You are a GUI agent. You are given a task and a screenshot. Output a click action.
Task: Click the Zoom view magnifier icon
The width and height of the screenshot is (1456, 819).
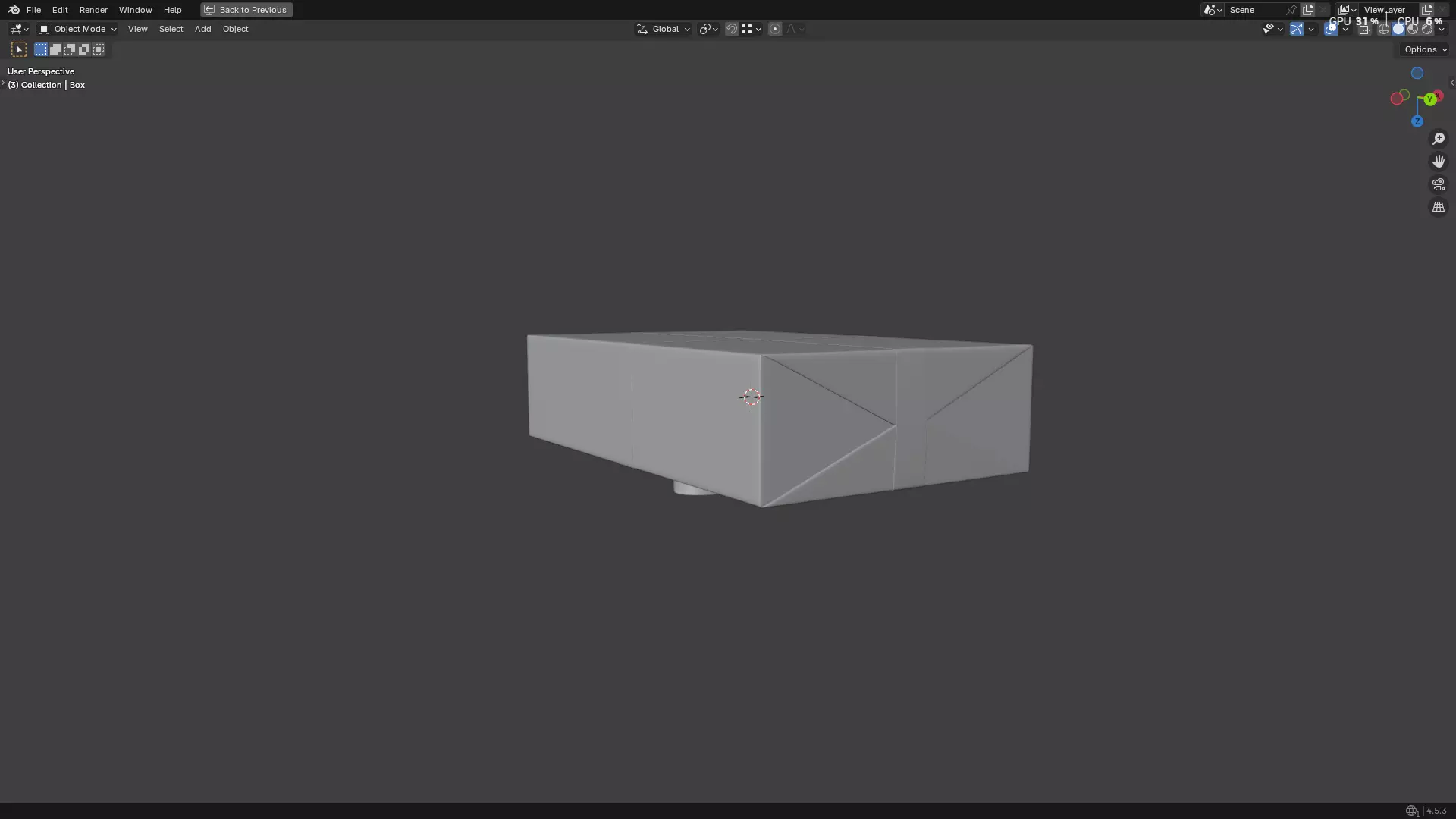tap(1439, 139)
